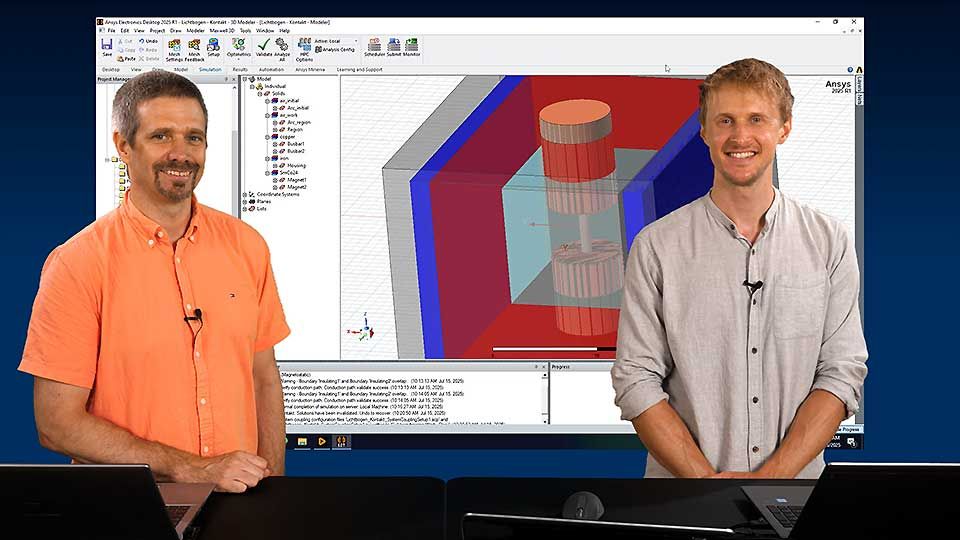Open the File menu

tap(111, 30)
